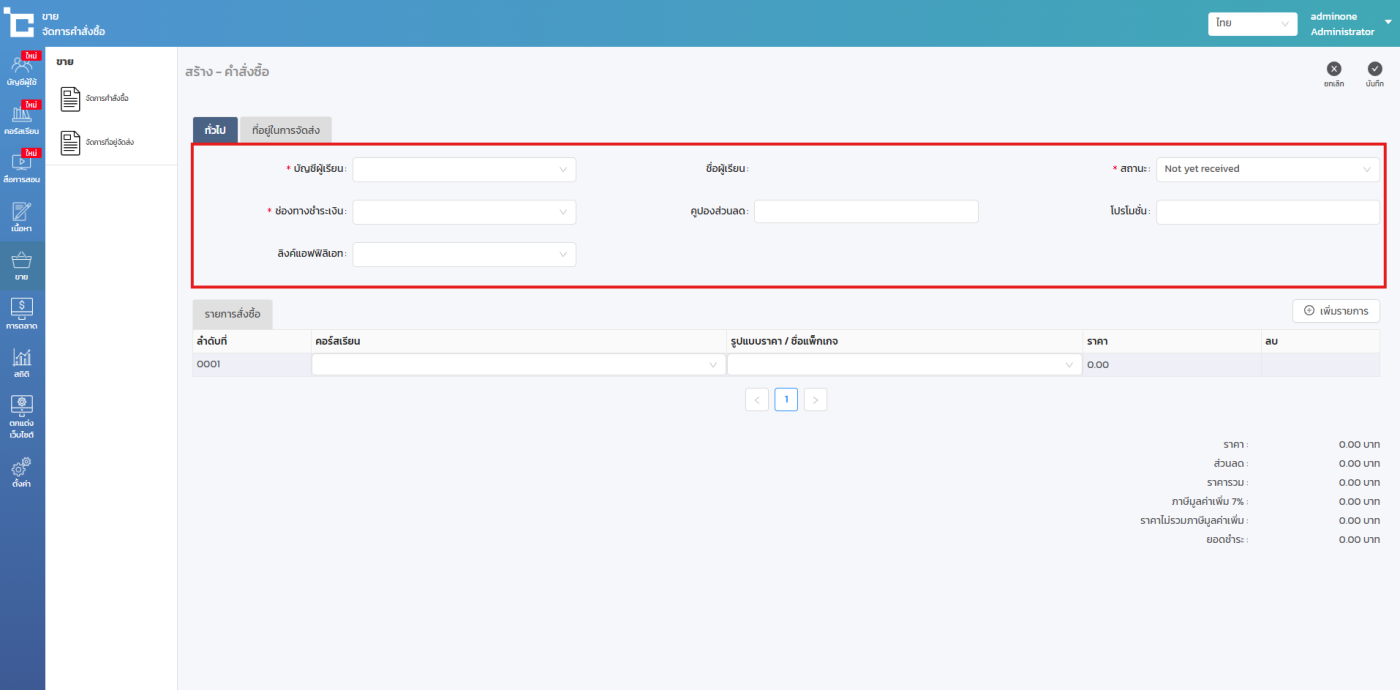Click page 1 in the pagination
This screenshot has width=1400, height=690.
786,400
